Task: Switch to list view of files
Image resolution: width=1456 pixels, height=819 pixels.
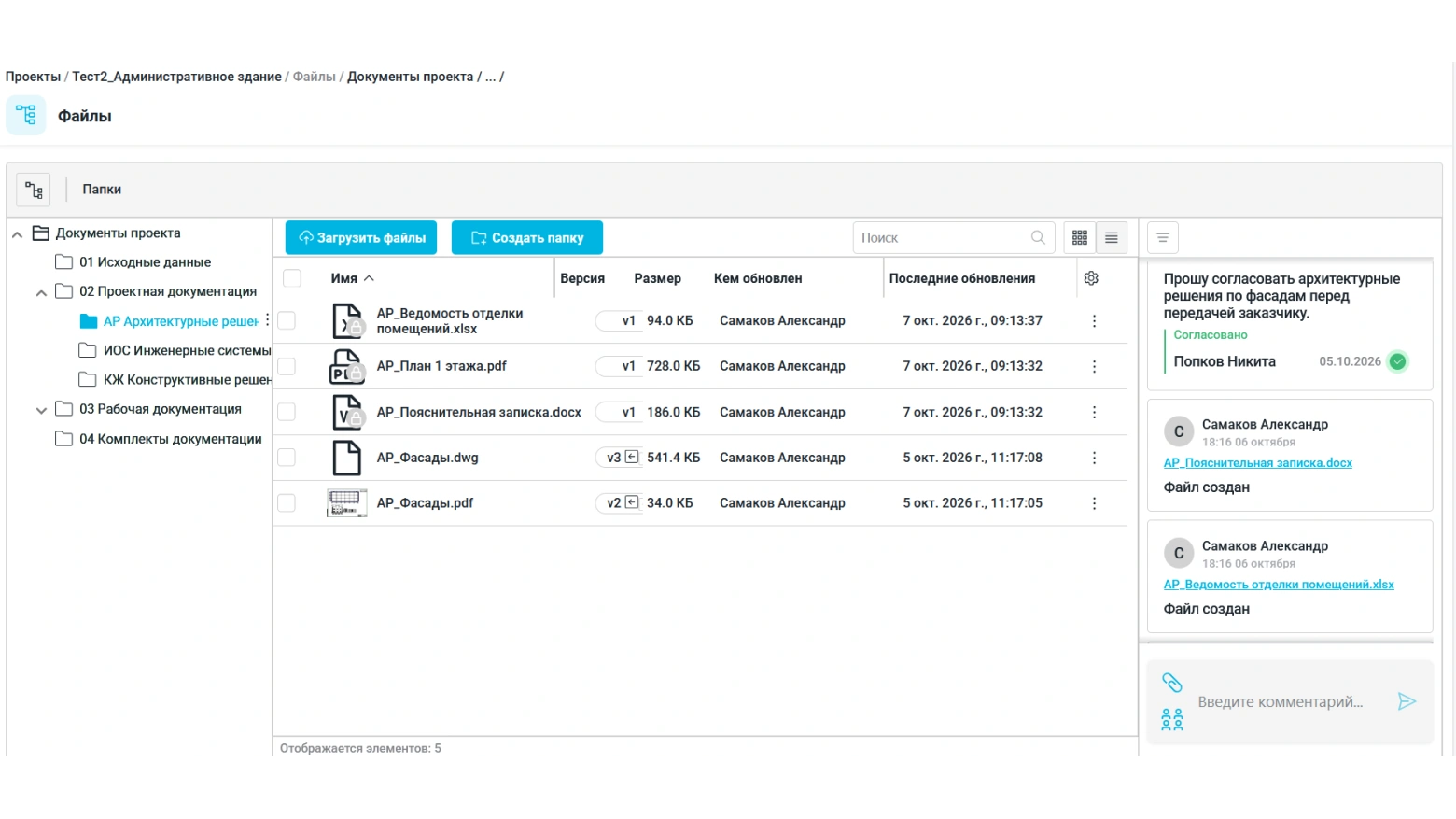Action: click(1112, 238)
